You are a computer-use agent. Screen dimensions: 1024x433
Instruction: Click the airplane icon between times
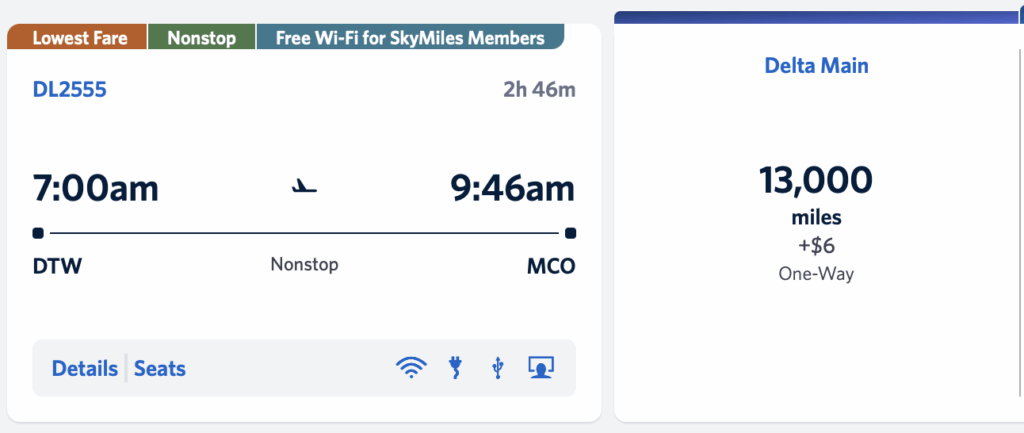pos(304,187)
